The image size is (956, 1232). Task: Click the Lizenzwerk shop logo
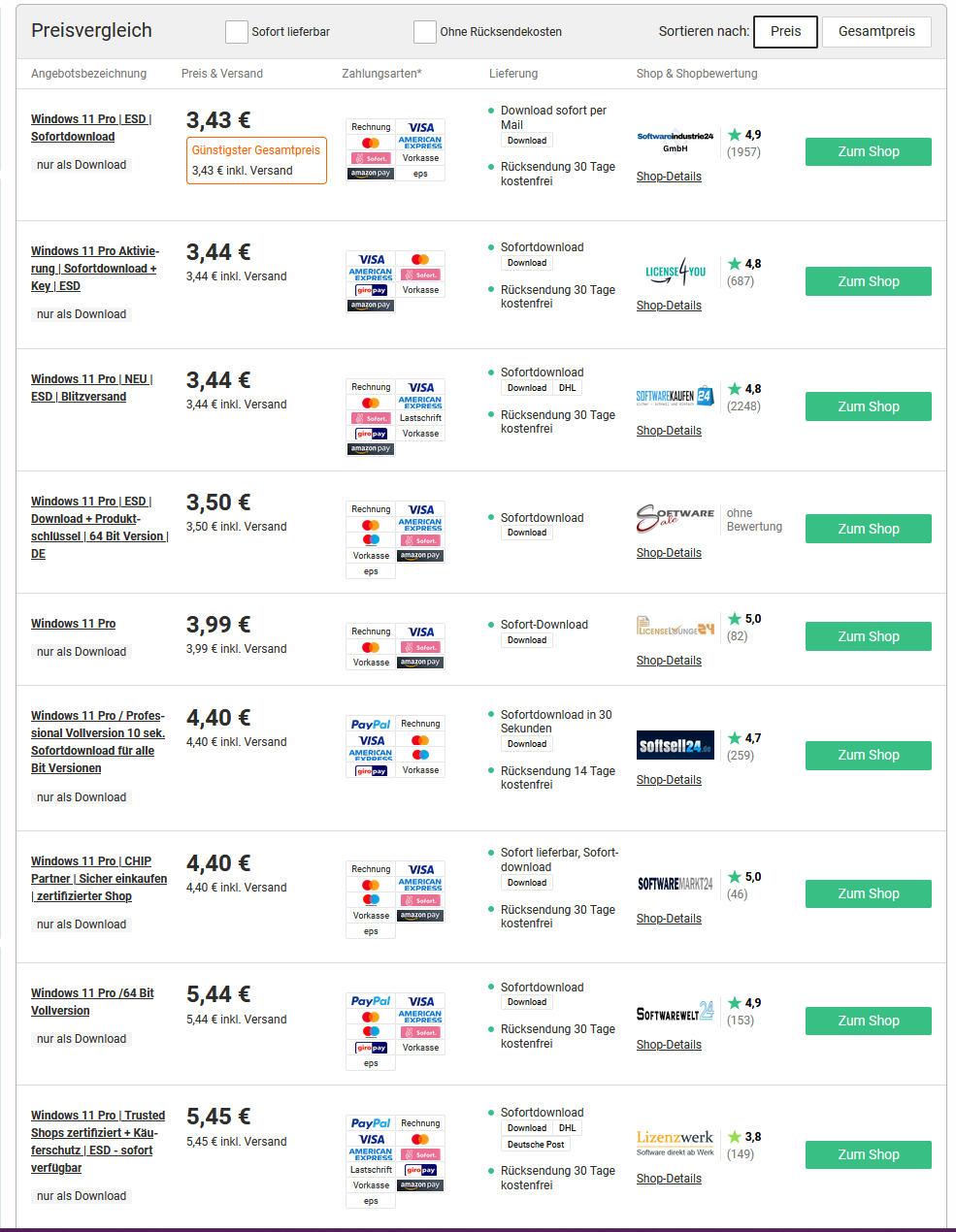pos(676,1142)
